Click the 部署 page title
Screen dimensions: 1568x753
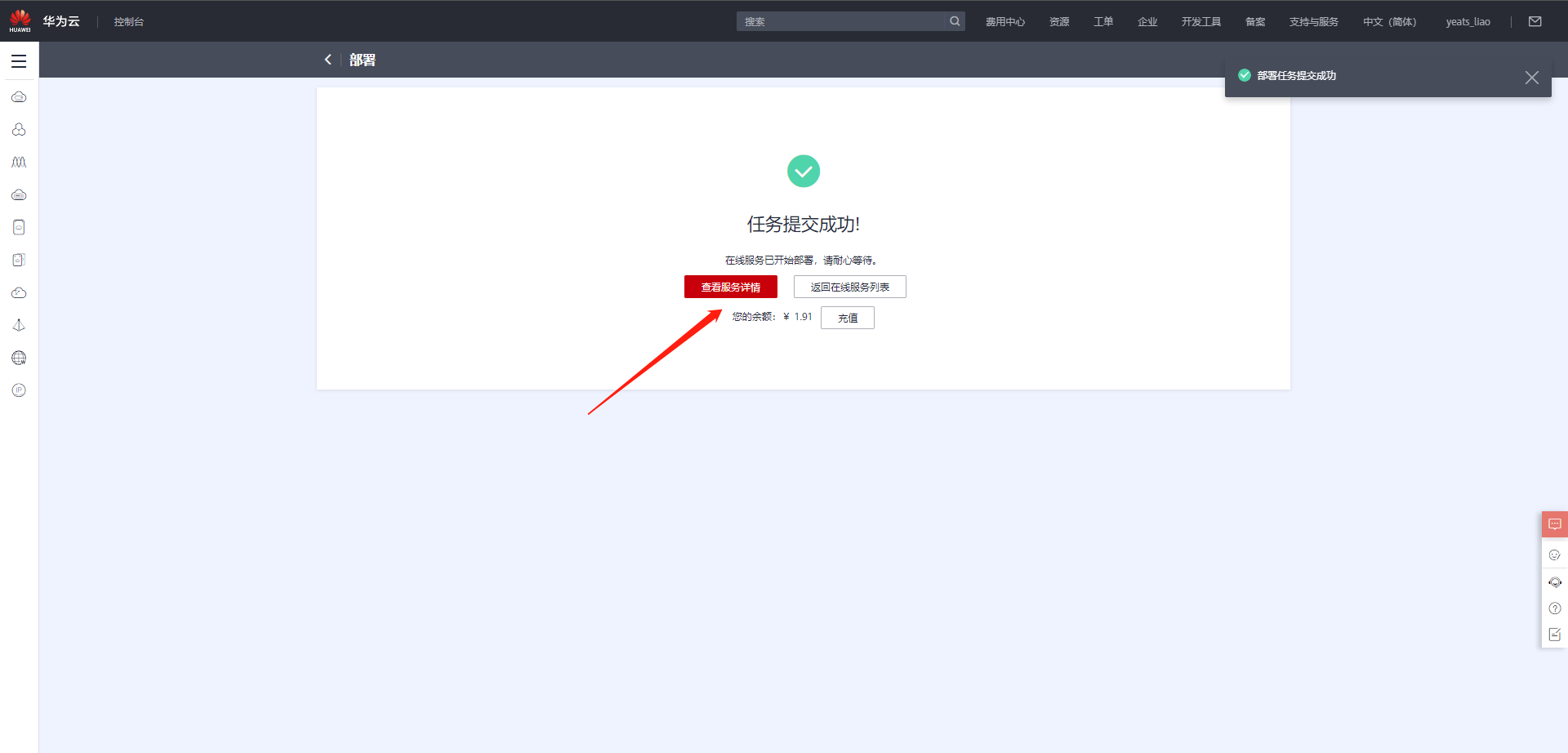click(363, 60)
